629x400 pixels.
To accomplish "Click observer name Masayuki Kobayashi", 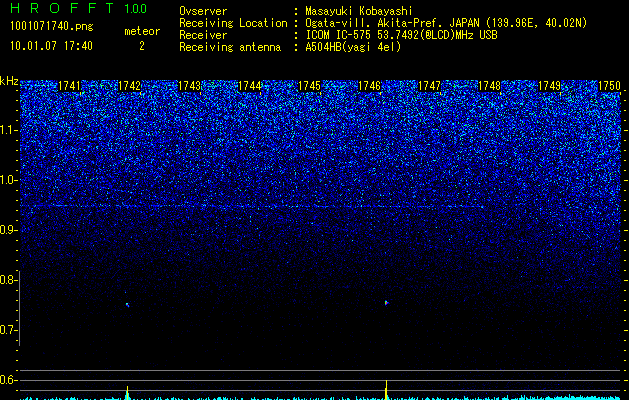I will coord(359,11).
